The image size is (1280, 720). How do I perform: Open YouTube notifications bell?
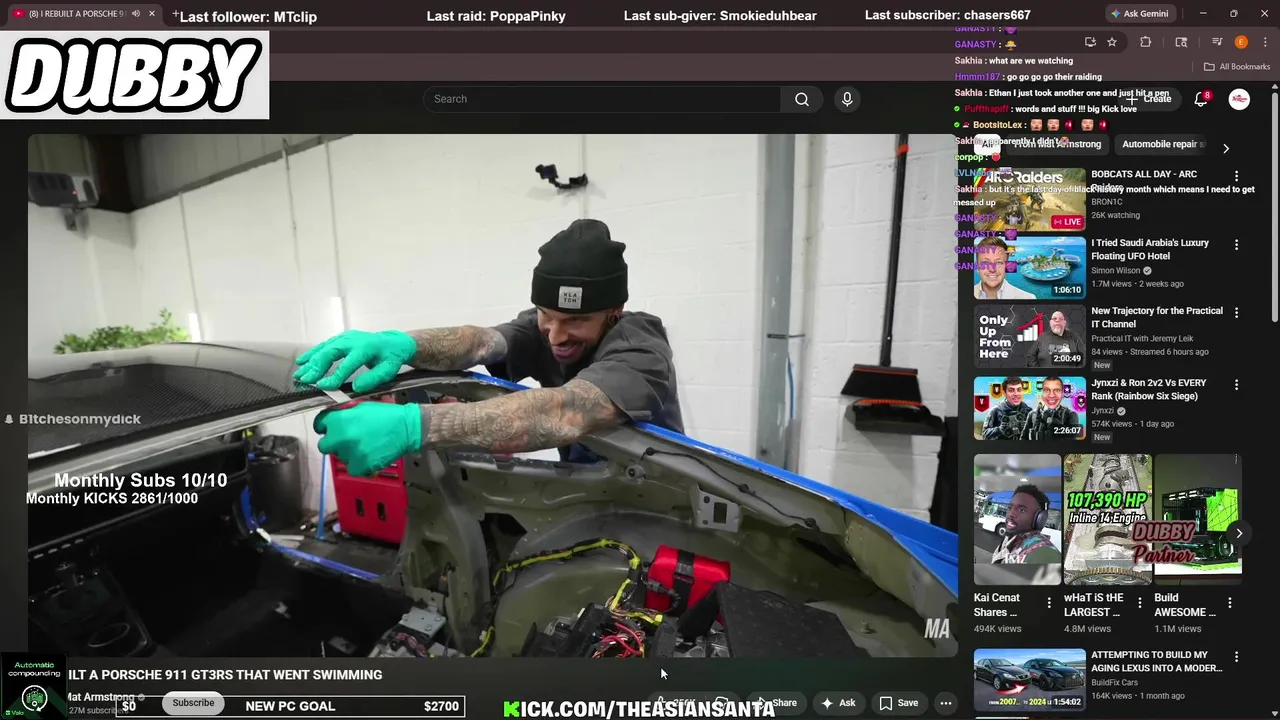1202,99
